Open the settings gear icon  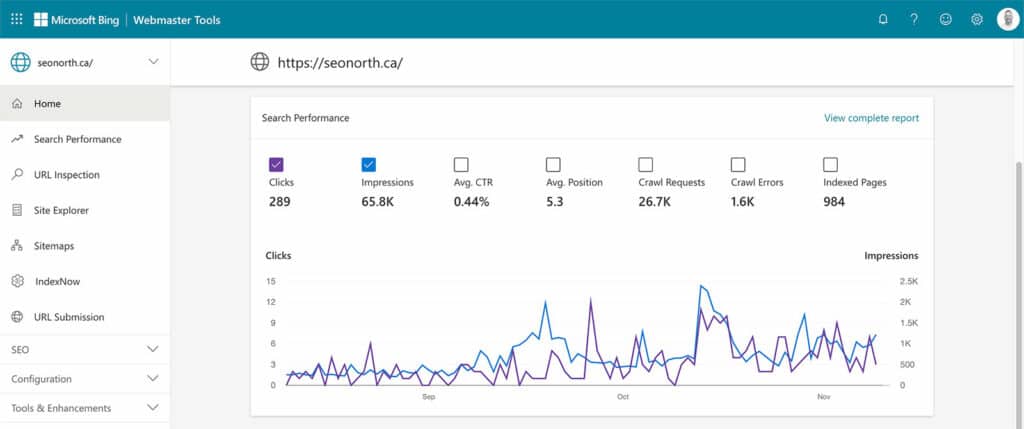point(977,20)
